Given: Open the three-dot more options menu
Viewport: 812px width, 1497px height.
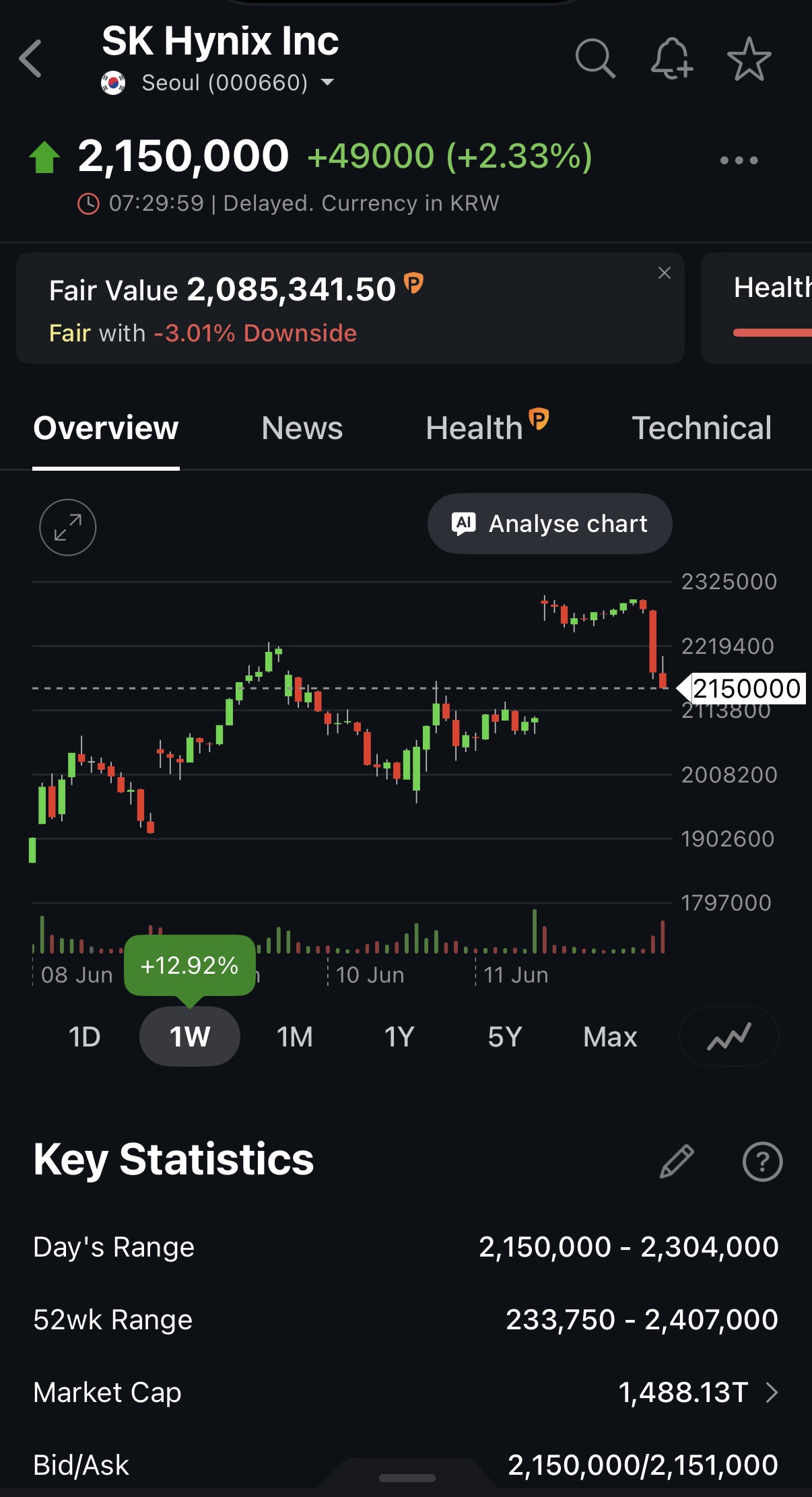Looking at the screenshot, I should coord(739,160).
